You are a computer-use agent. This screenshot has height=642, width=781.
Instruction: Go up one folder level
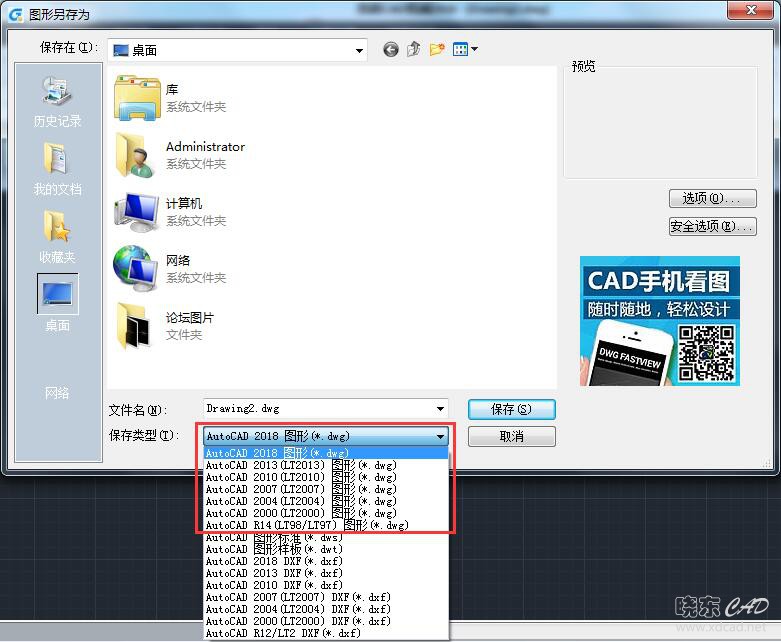413,50
